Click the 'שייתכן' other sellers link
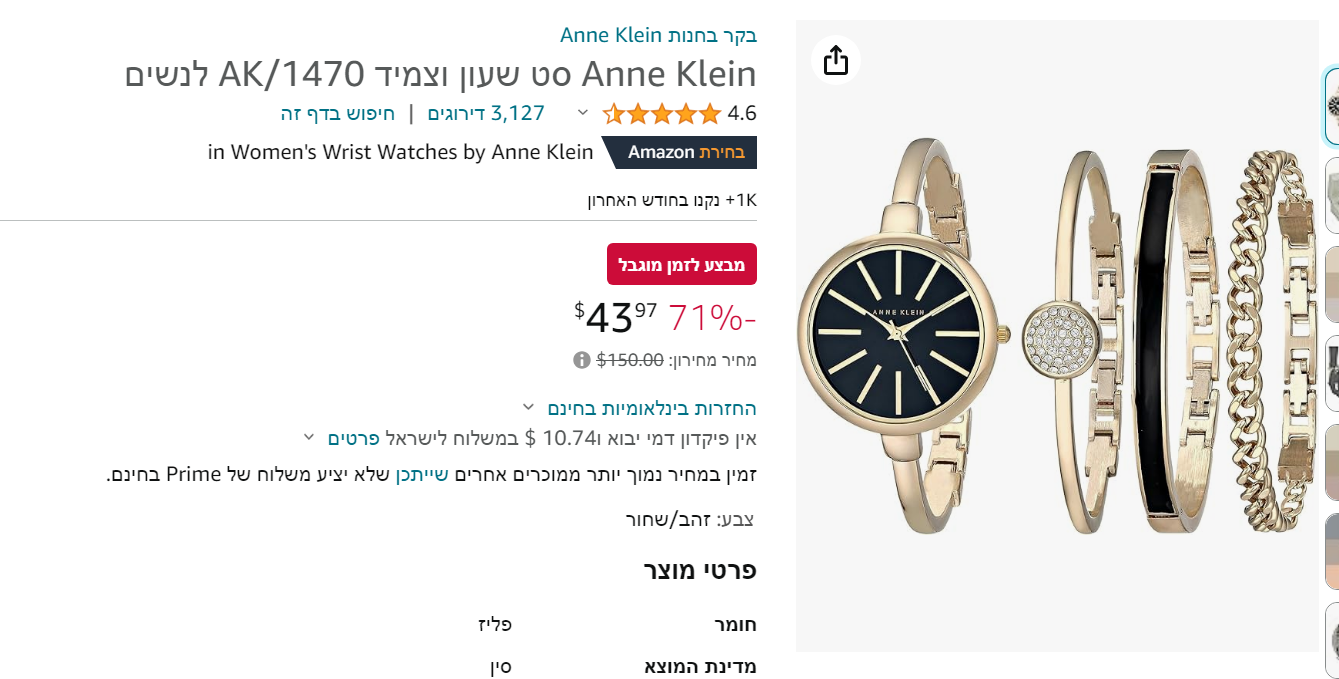Screen dimensions: 1339x679 click(420, 474)
